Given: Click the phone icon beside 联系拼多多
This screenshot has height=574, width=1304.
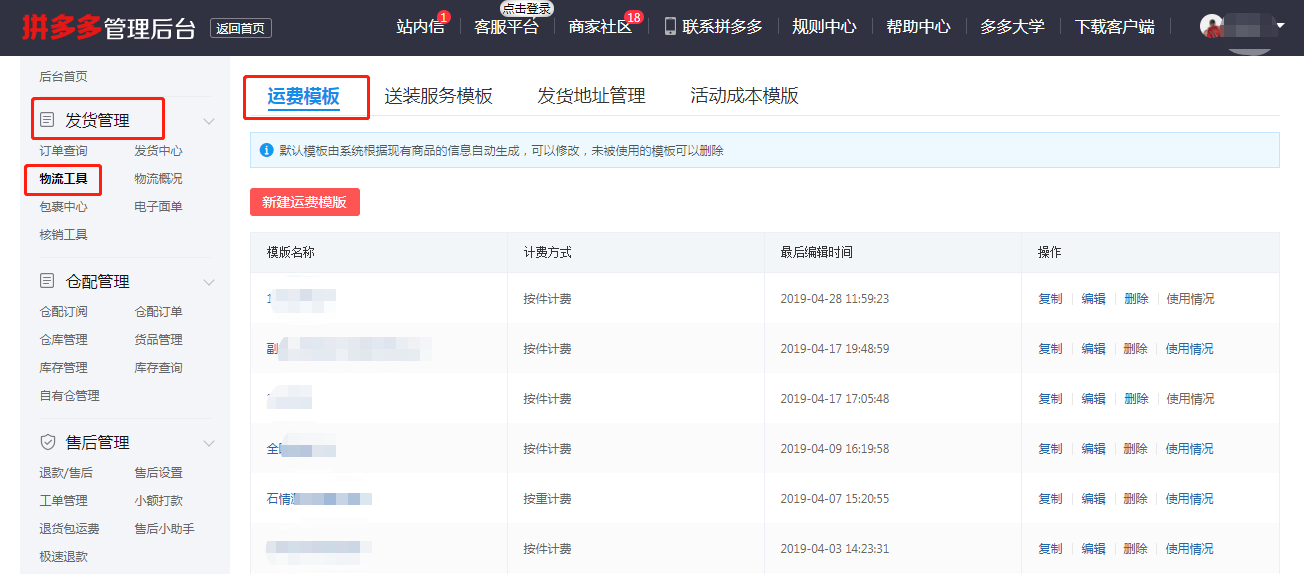Looking at the screenshot, I should click(x=670, y=26).
